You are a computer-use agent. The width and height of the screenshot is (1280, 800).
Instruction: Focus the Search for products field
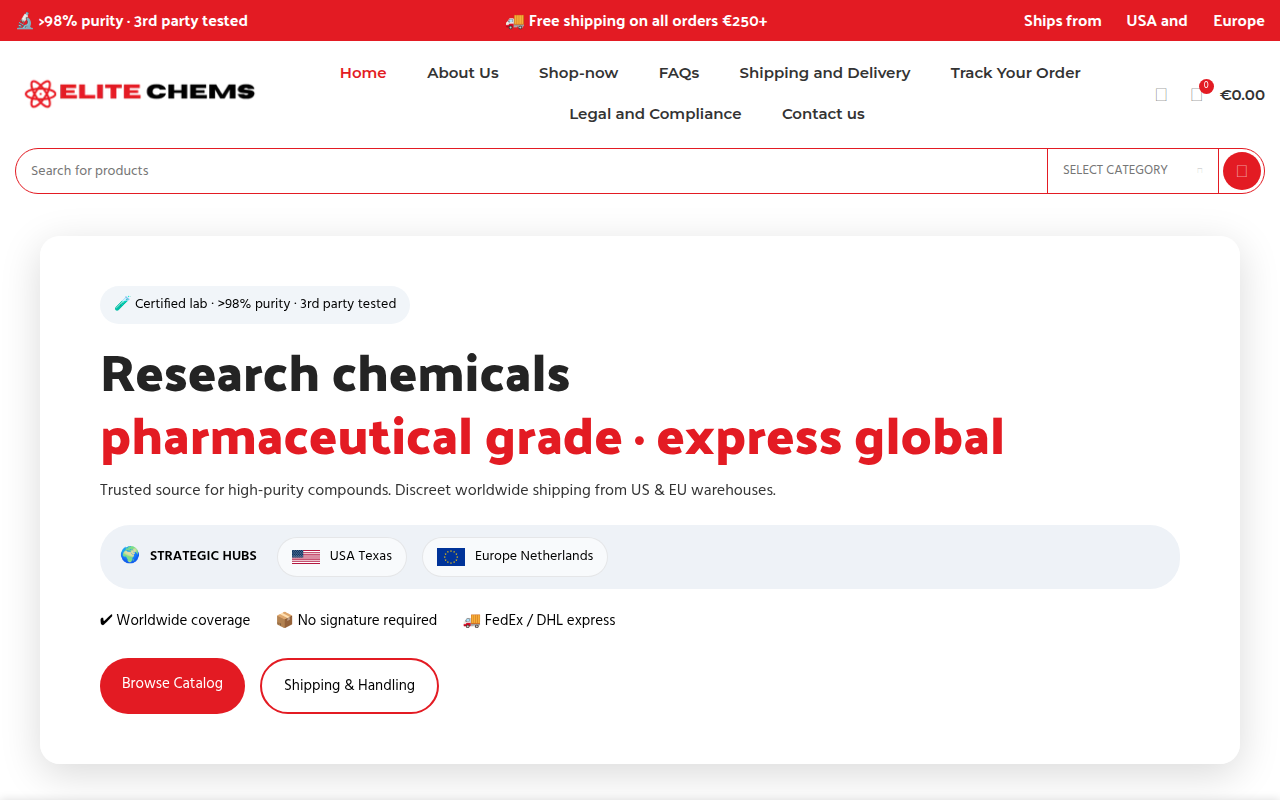click(x=531, y=171)
